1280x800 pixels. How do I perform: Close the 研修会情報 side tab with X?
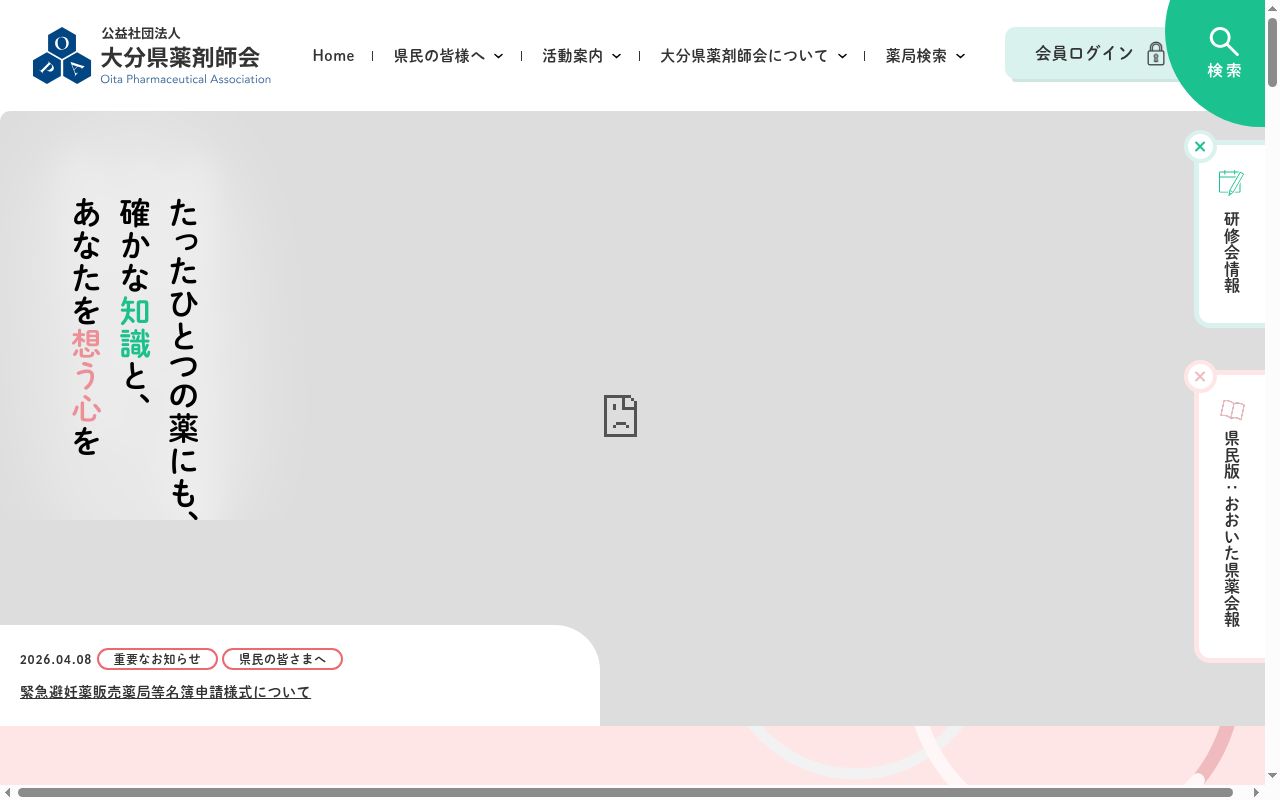[1200, 147]
